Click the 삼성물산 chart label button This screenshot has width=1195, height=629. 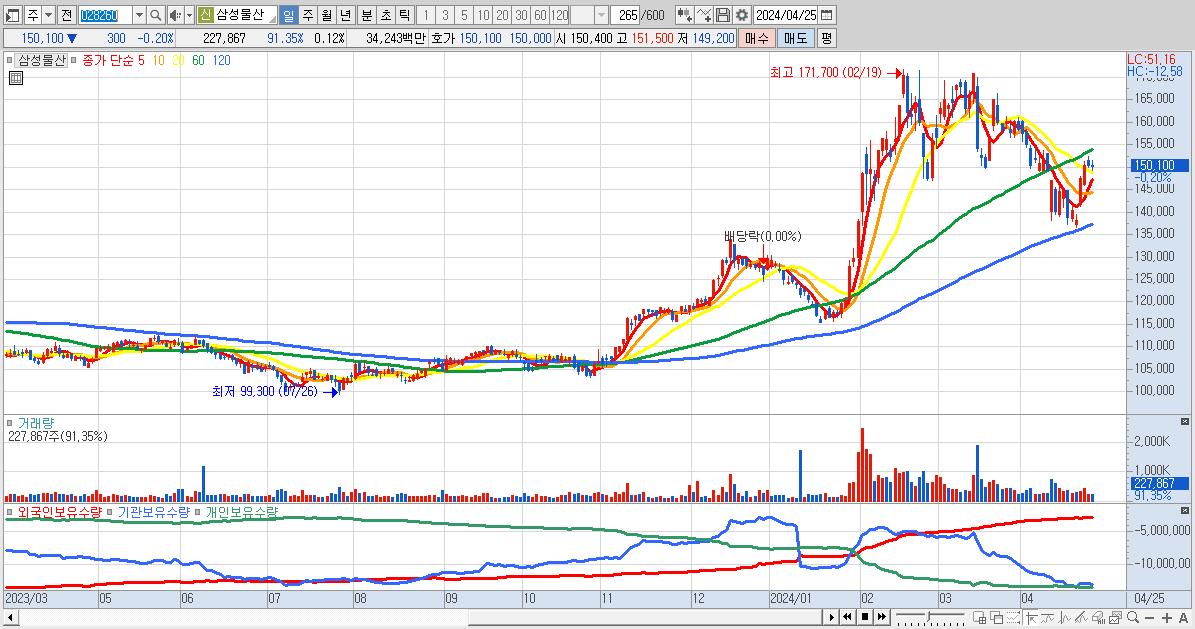click(41, 60)
